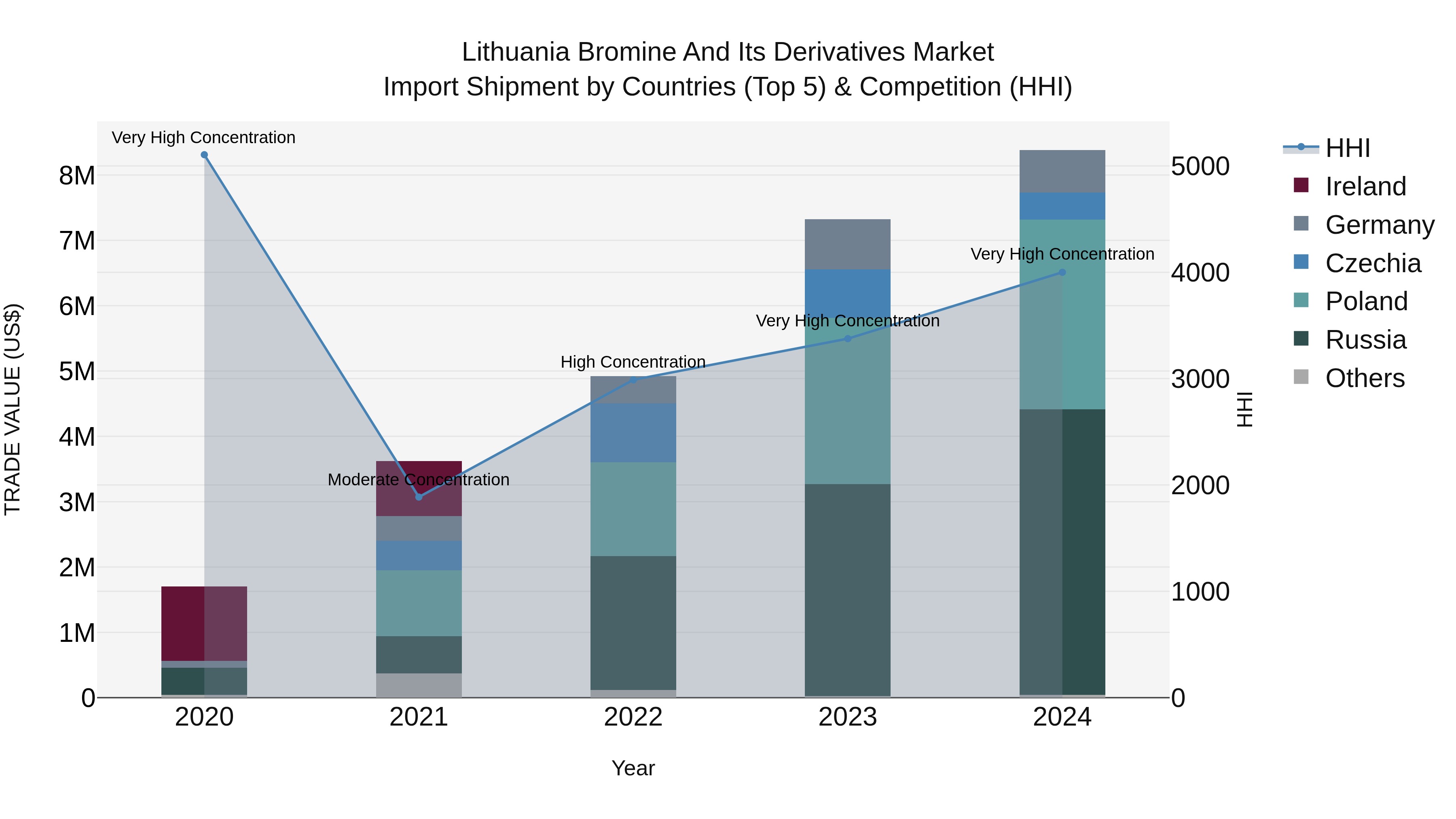Viewport: 1456px width, 819px height.
Task: Click 'High Concentration' annotation at 2022
Action: [x=633, y=362]
